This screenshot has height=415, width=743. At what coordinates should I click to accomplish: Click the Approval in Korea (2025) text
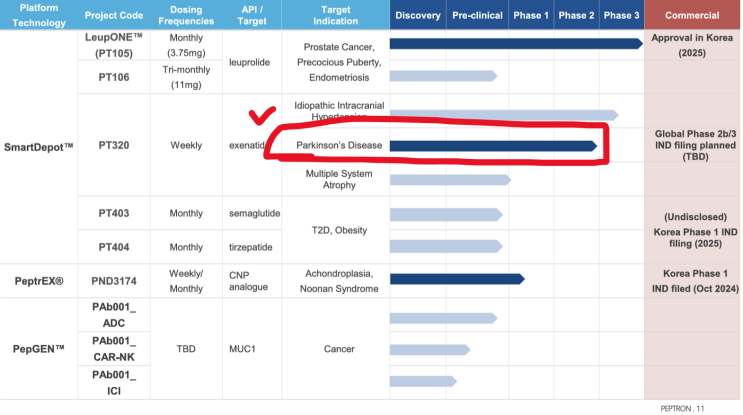tap(692, 45)
